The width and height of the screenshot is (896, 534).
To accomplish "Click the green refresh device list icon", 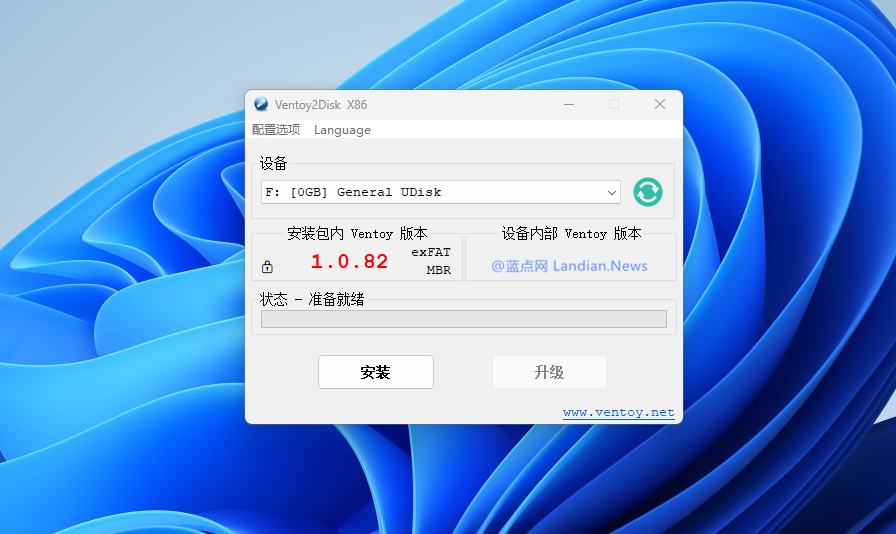I will [648, 192].
